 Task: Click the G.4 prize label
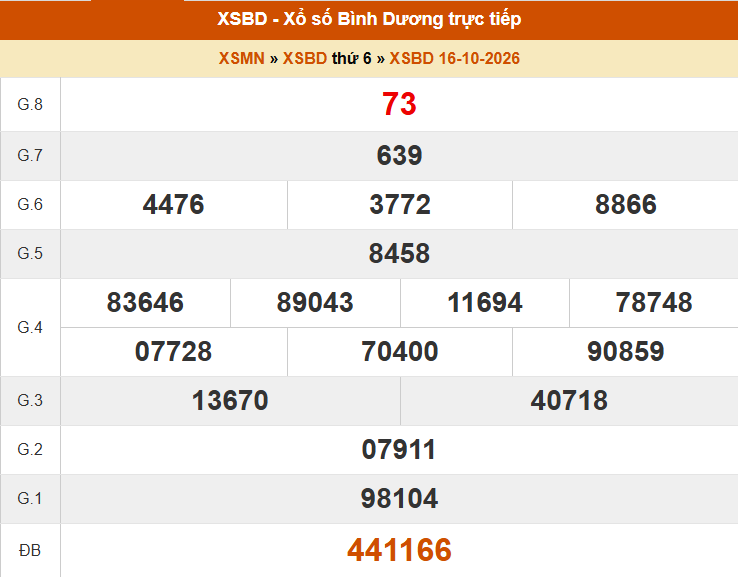pyautogui.click(x=30, y=327)
